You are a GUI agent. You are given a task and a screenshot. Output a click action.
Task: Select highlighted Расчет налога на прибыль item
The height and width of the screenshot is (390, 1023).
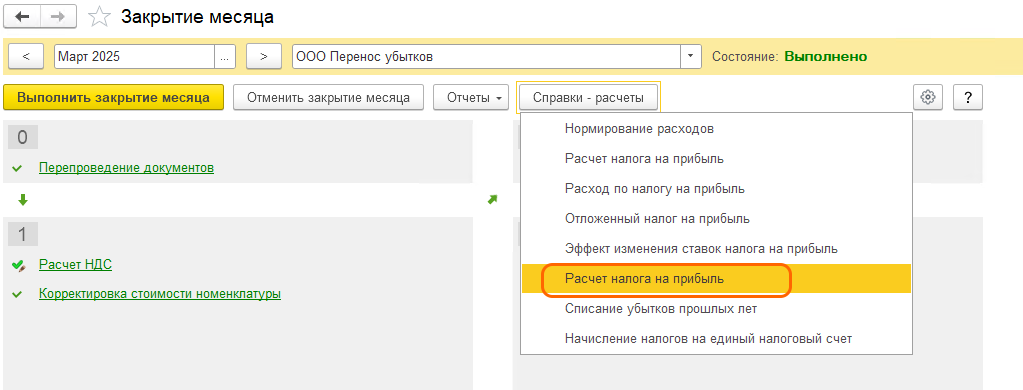(x=716, y=278)
